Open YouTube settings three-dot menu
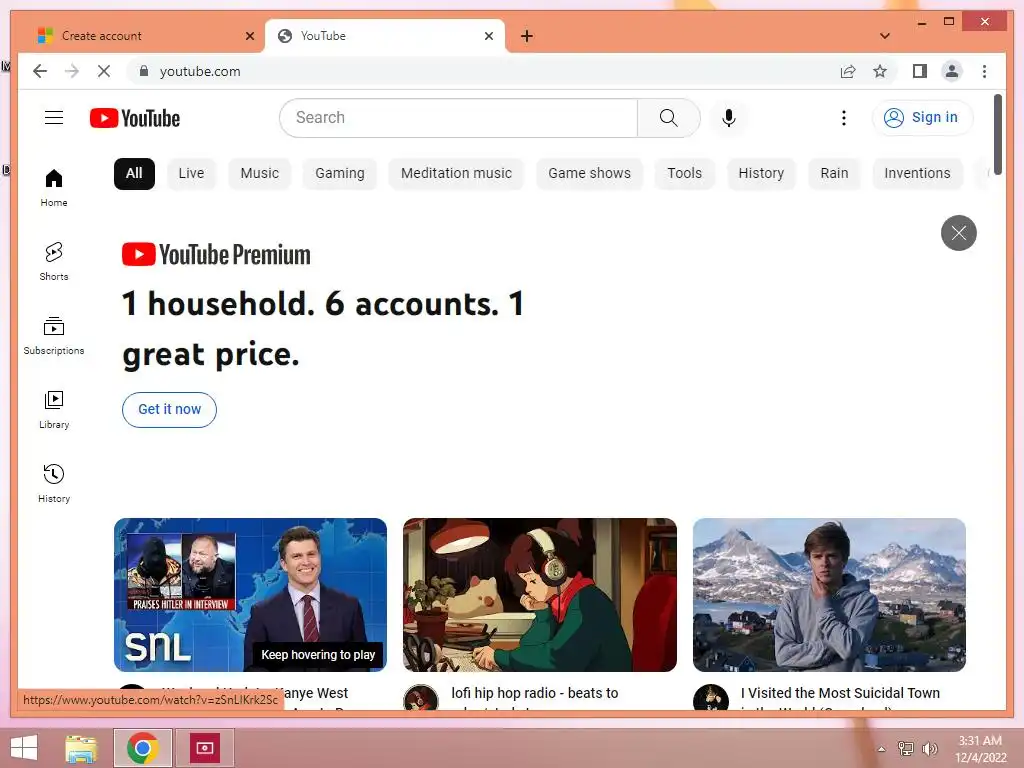 (x=844, y=118)
